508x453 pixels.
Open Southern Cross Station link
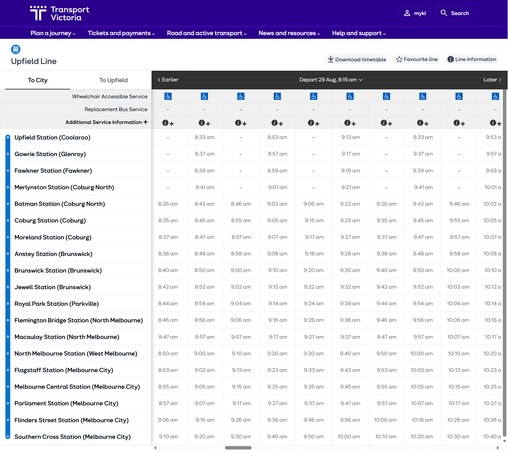pos(72,437)
